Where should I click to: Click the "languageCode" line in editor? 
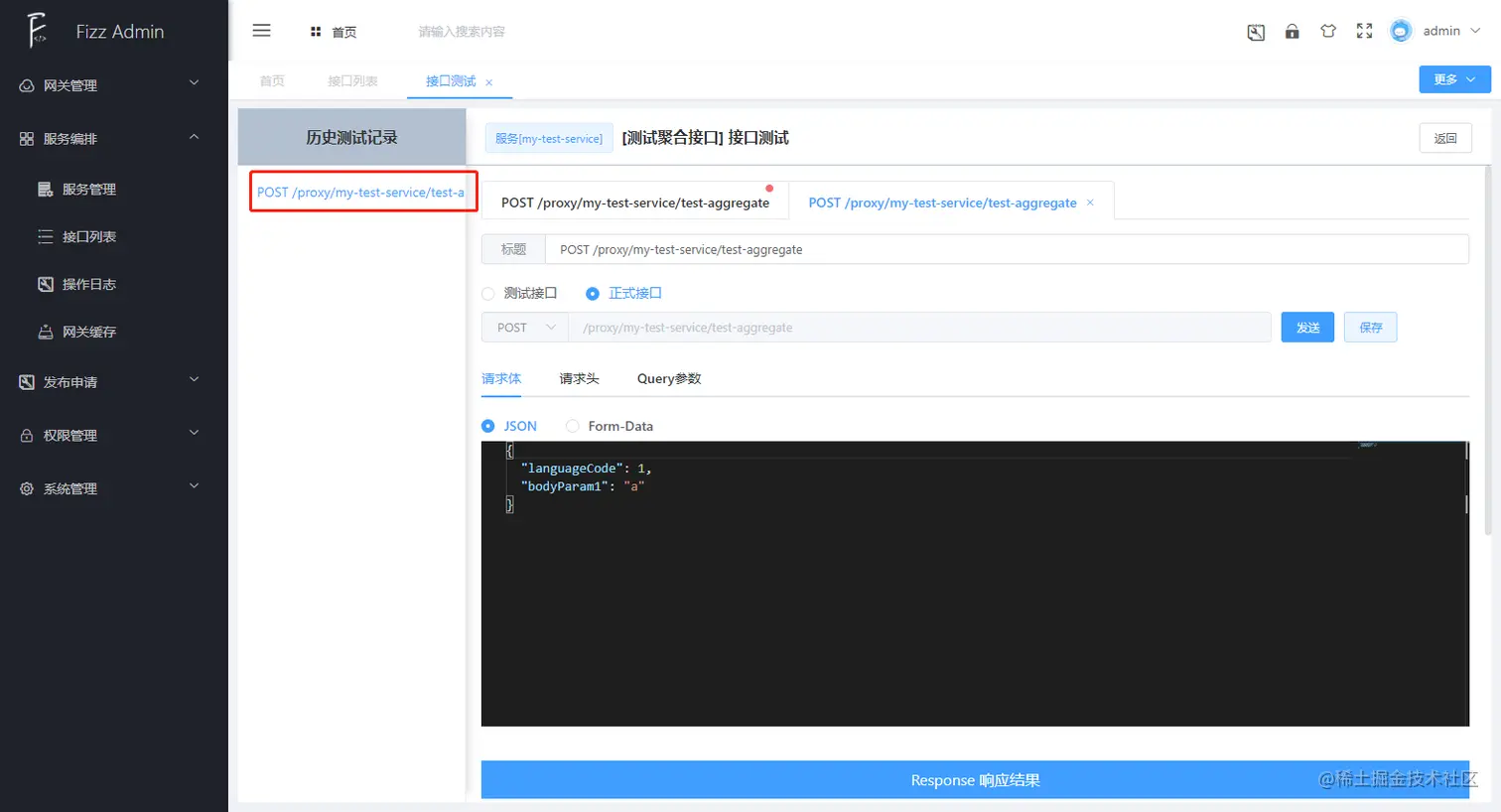[586, 468]
